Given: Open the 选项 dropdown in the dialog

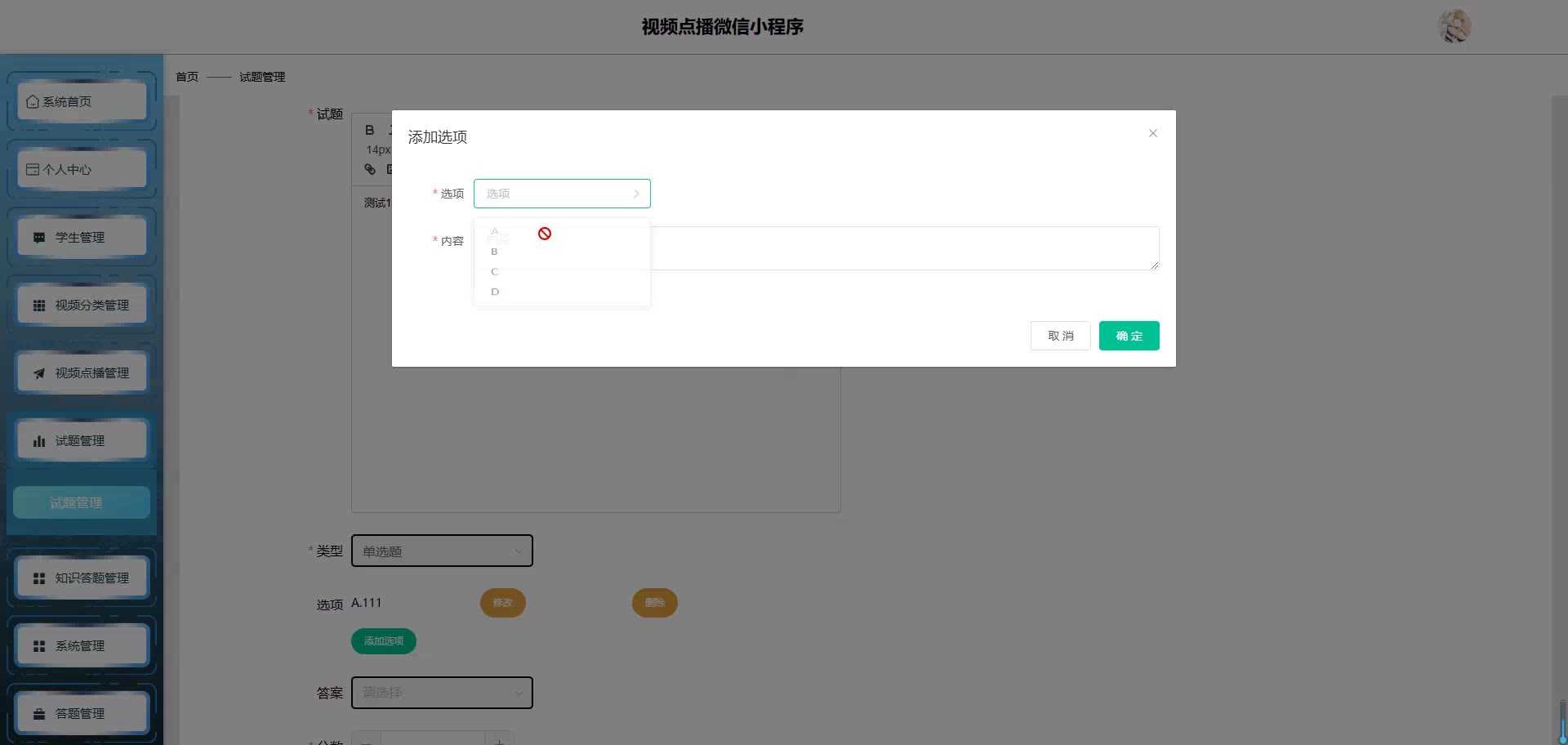Looking at the screenshot, I should click(562, 194).
